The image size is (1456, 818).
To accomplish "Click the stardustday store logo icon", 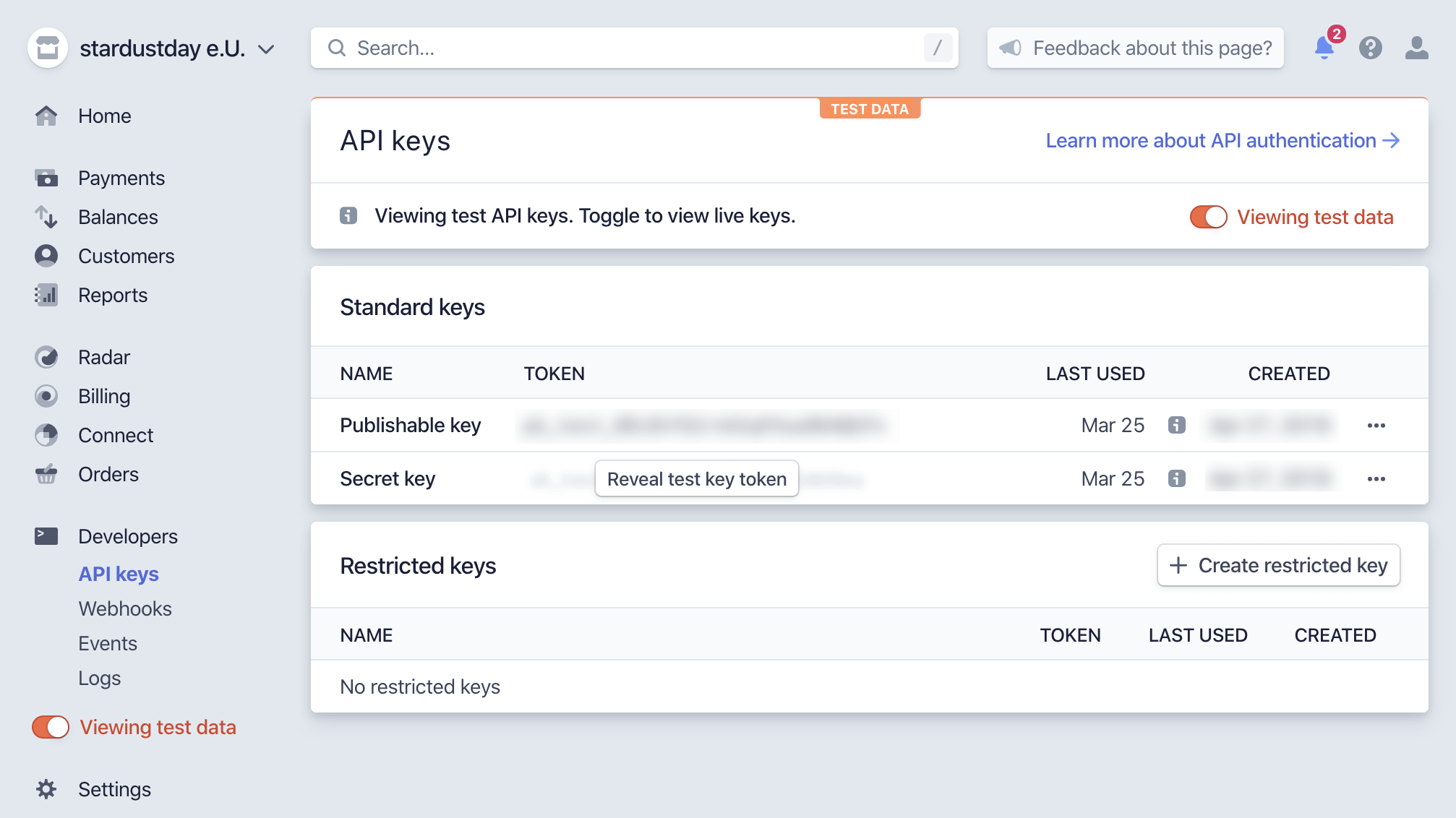I will click(x=48, y=48).
